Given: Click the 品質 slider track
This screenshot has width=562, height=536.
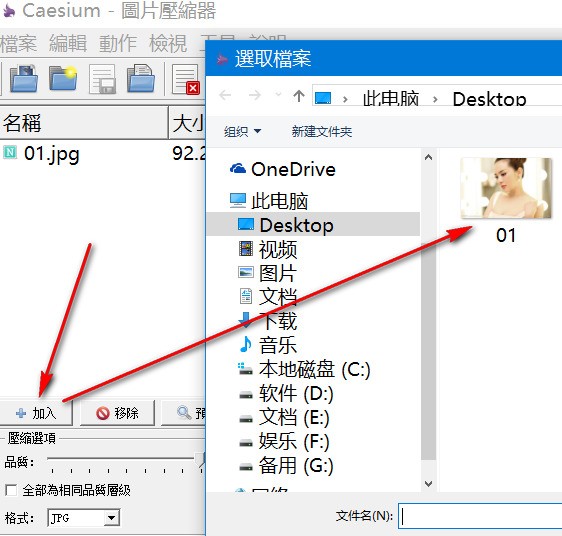Looking at the screenshot, I should 124,458.
